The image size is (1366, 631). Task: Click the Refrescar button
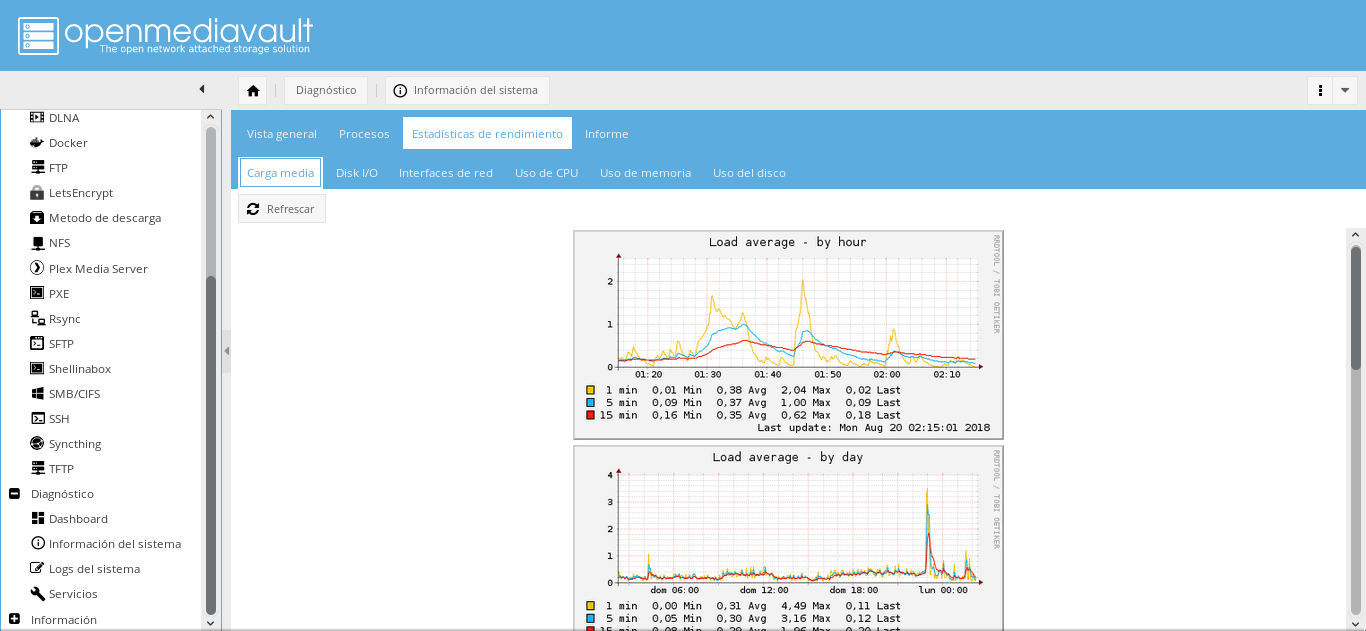pyautogui.click(x=282, y=209)
